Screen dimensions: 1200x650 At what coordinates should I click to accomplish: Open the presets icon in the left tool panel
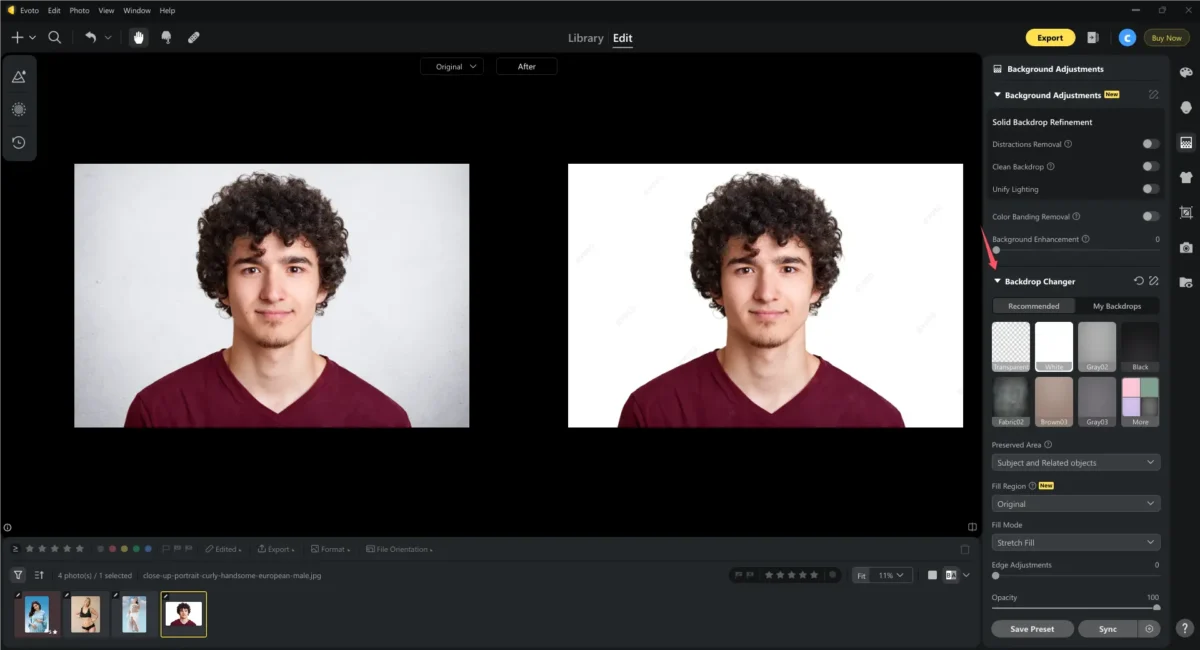pyautogui.click(x=18, y=77)
